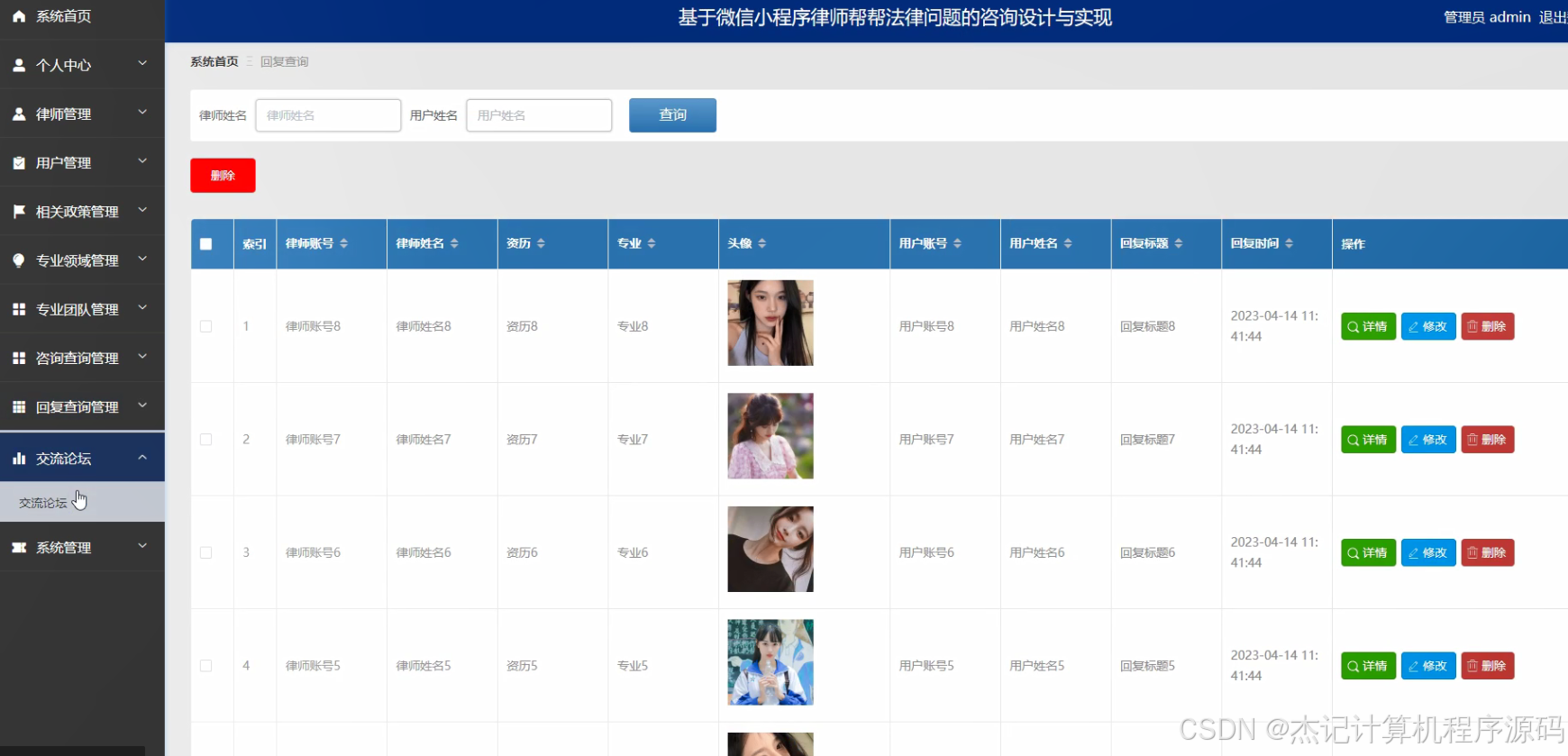The width and height of the screenshot is (1568, 756).
Task: Expand the 咨询查询管理 menu chevron
Action: click(x=142, y=356)
